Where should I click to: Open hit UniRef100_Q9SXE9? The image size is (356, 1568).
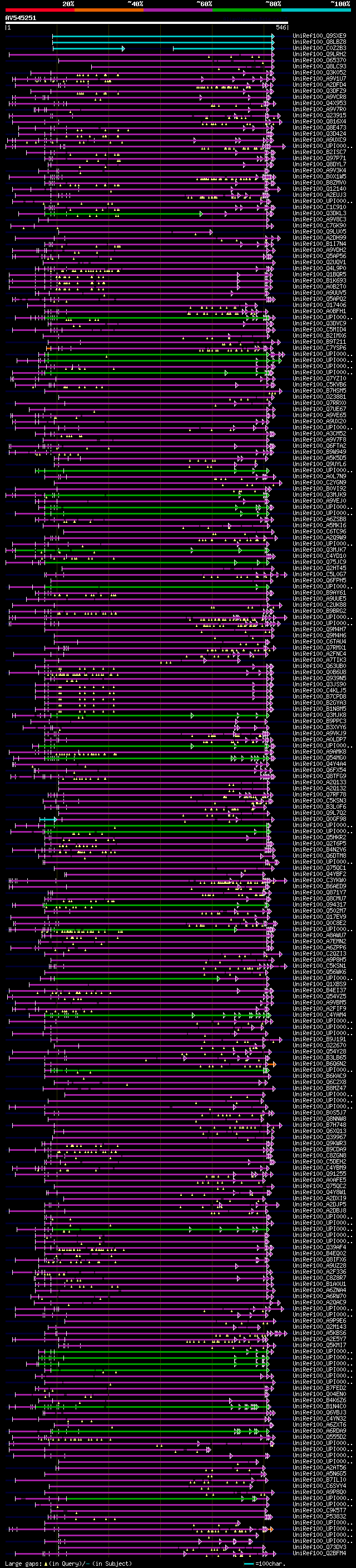pyautogui.click(x=319, y=36)
